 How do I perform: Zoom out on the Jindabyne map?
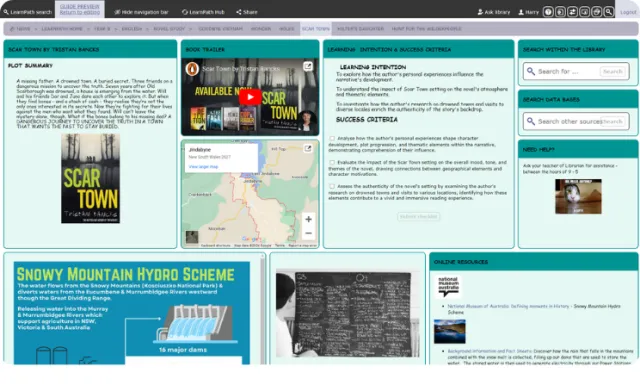click(308, 233)
